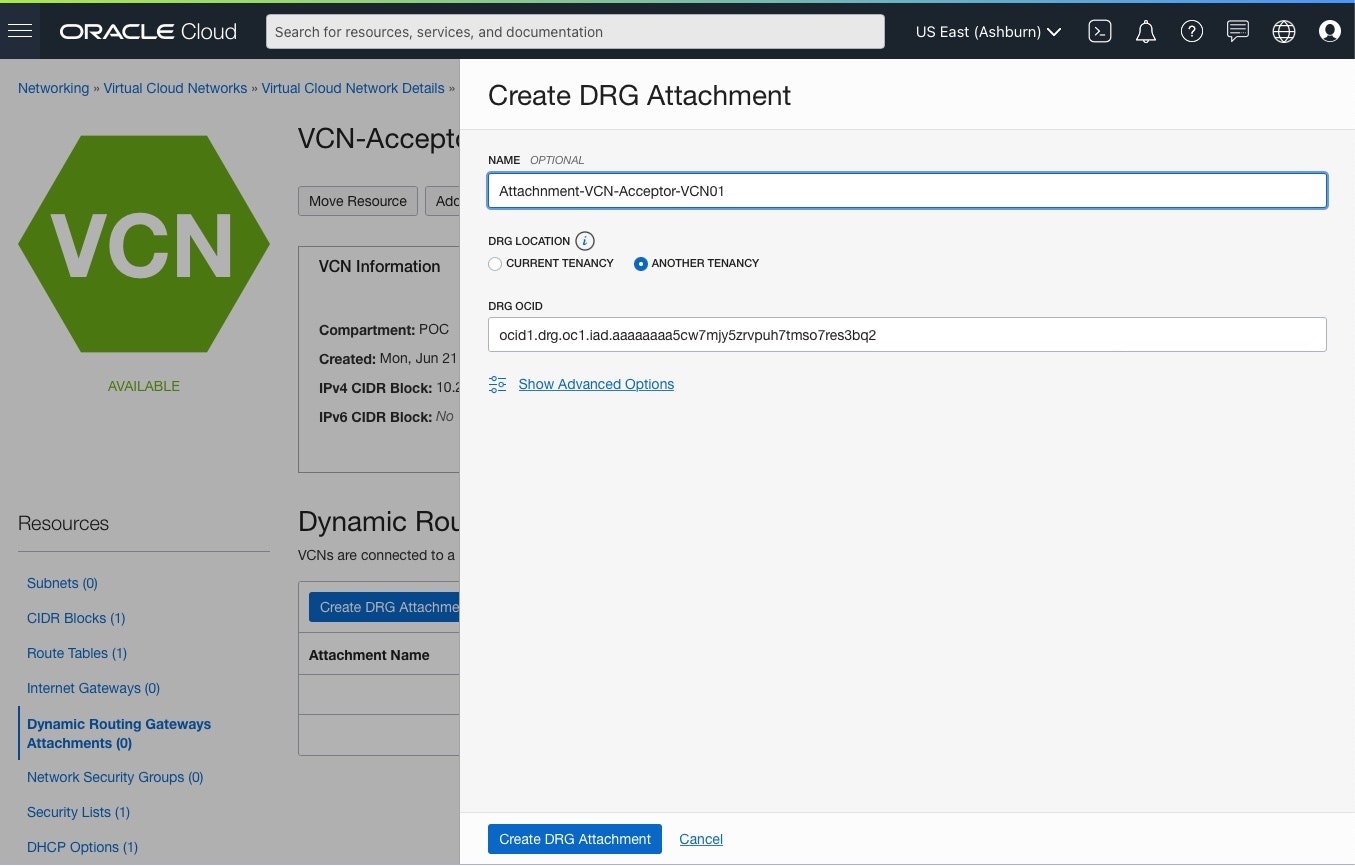Open the user profile avatar icon
This screenshot has width=1355, height=866.
pos(1330,31)
